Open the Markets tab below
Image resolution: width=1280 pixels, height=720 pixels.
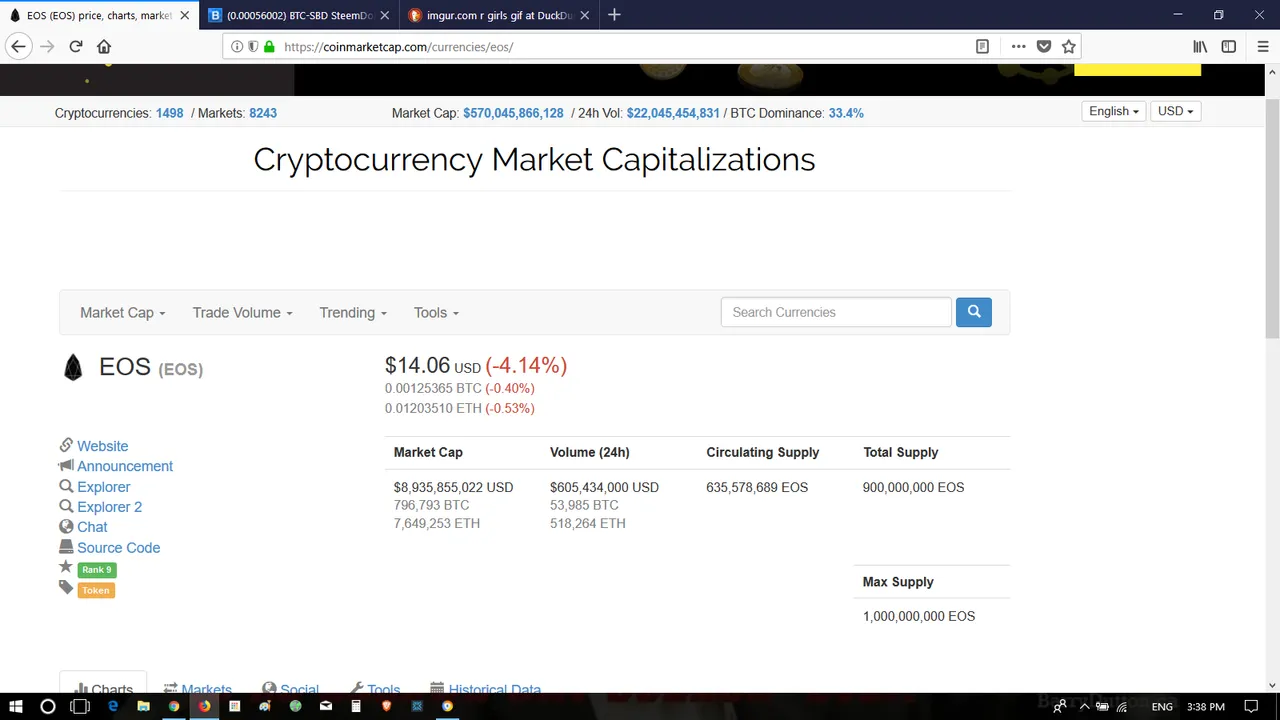point(198,689)
